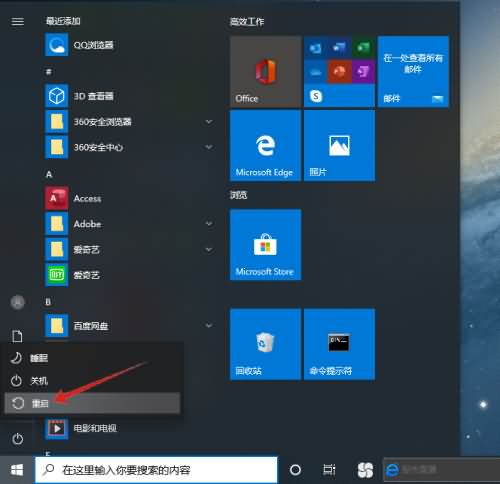
Task: Open the PowerPoint icon in the Office group tile
Action: pos(339,71)
